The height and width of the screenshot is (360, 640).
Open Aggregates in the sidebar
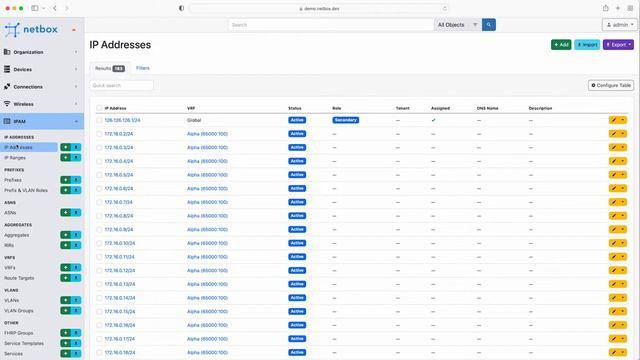[x=16, y=235]
